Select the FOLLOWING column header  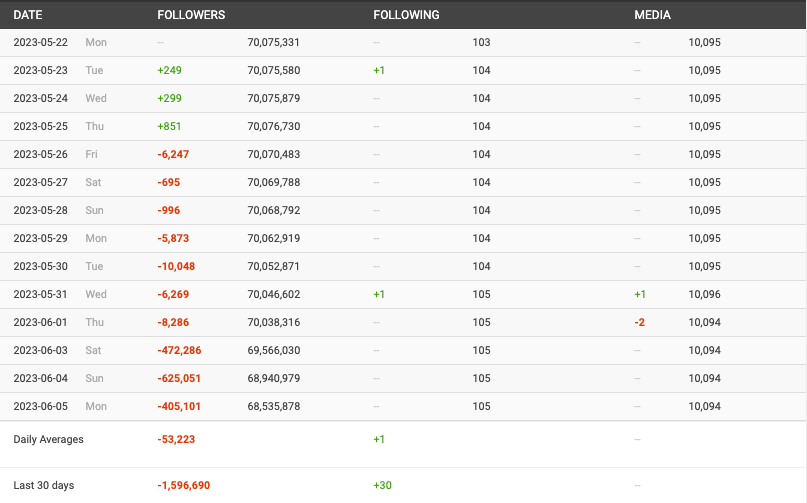[x=406, y=15]
